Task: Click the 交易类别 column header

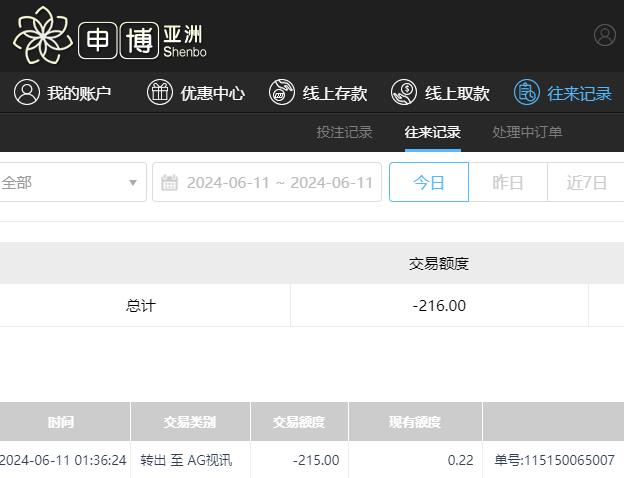Action: pos(190,422)
